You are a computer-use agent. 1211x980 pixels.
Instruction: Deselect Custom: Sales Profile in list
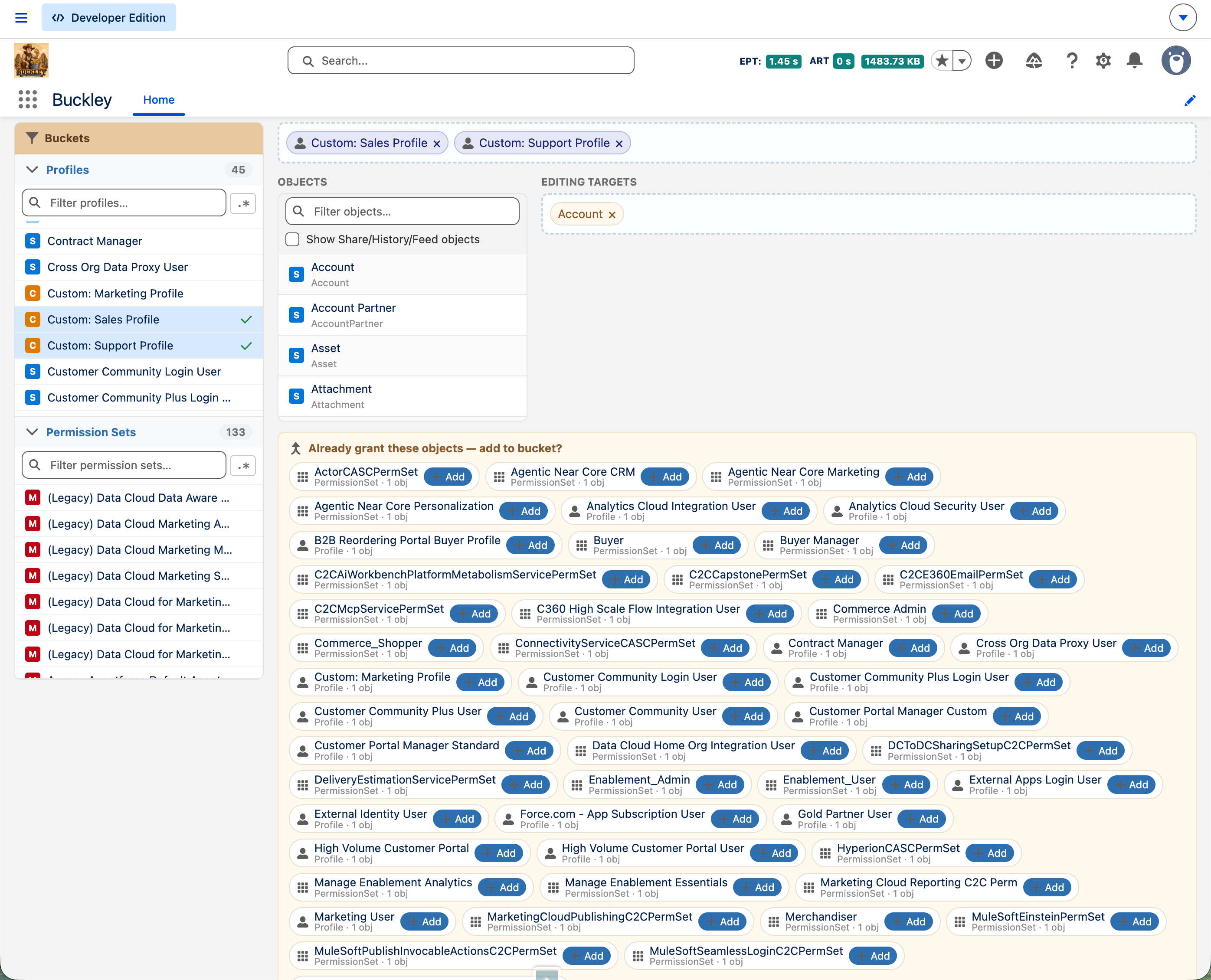pos(138,320)
